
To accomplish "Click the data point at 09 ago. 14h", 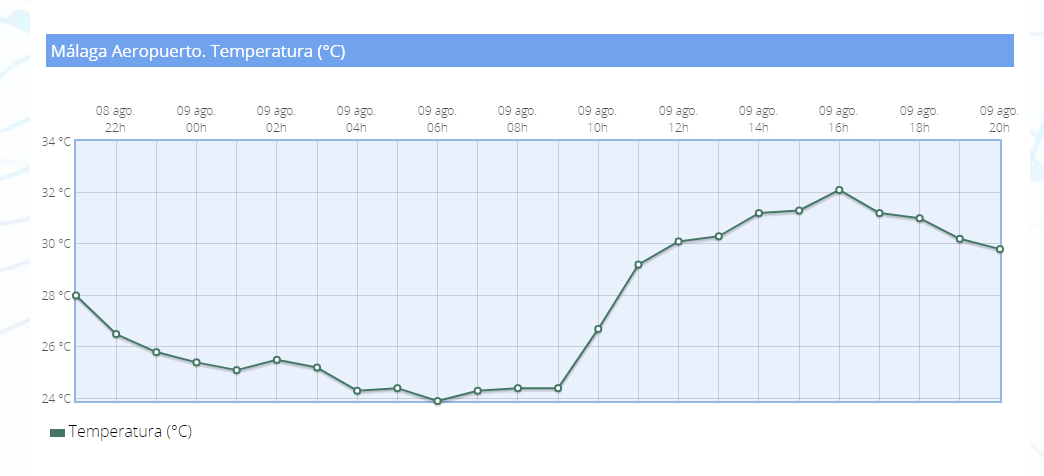I will pos(759,213).
